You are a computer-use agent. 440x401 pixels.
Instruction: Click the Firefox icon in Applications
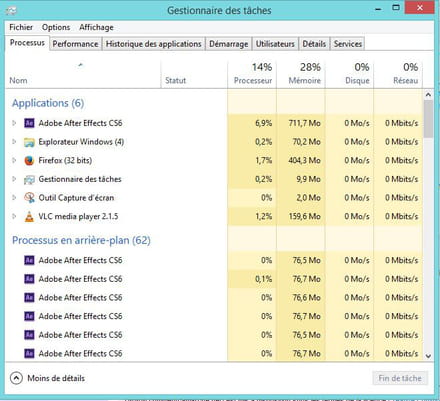tap(29, 161)
